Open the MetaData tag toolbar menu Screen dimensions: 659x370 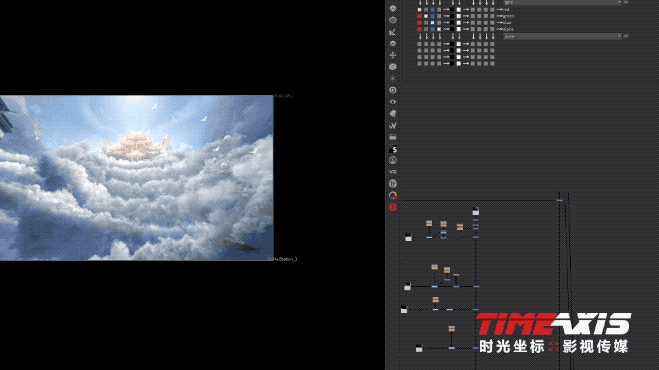pos(393,113)
